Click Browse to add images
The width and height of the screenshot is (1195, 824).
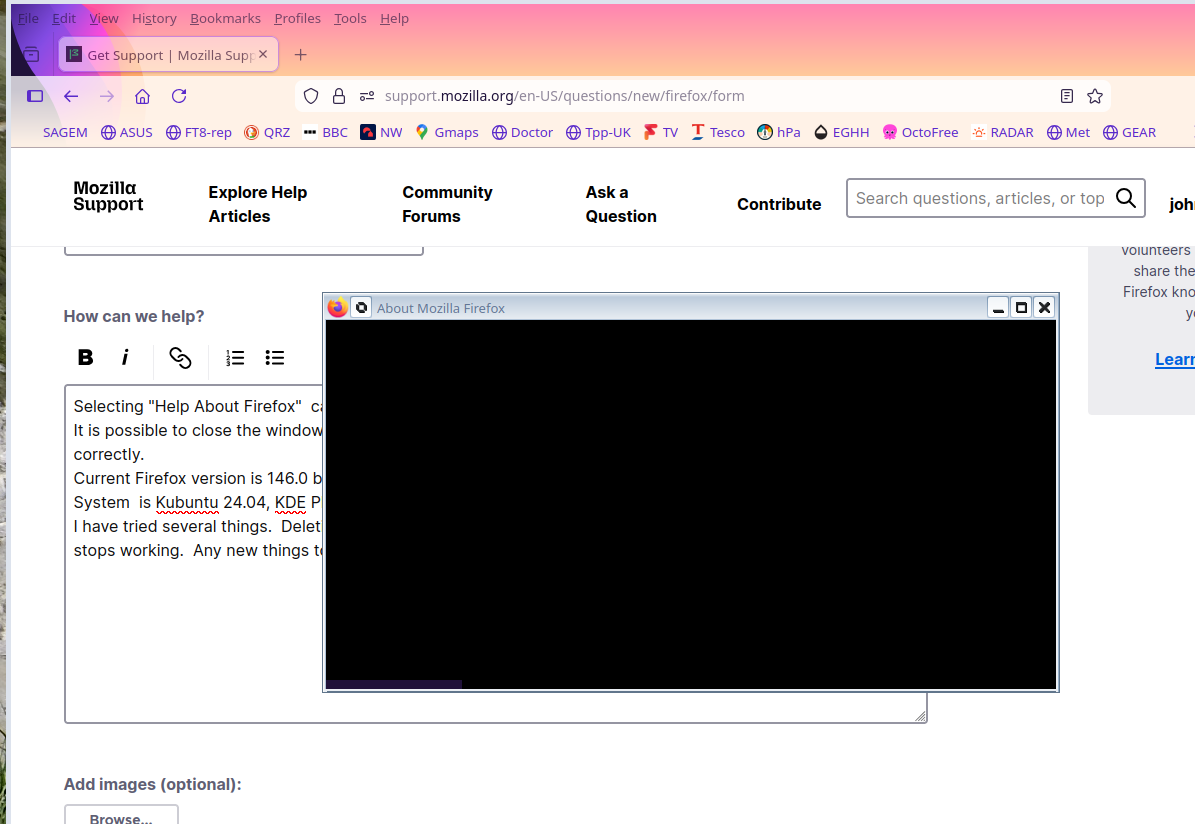(121, 814)
